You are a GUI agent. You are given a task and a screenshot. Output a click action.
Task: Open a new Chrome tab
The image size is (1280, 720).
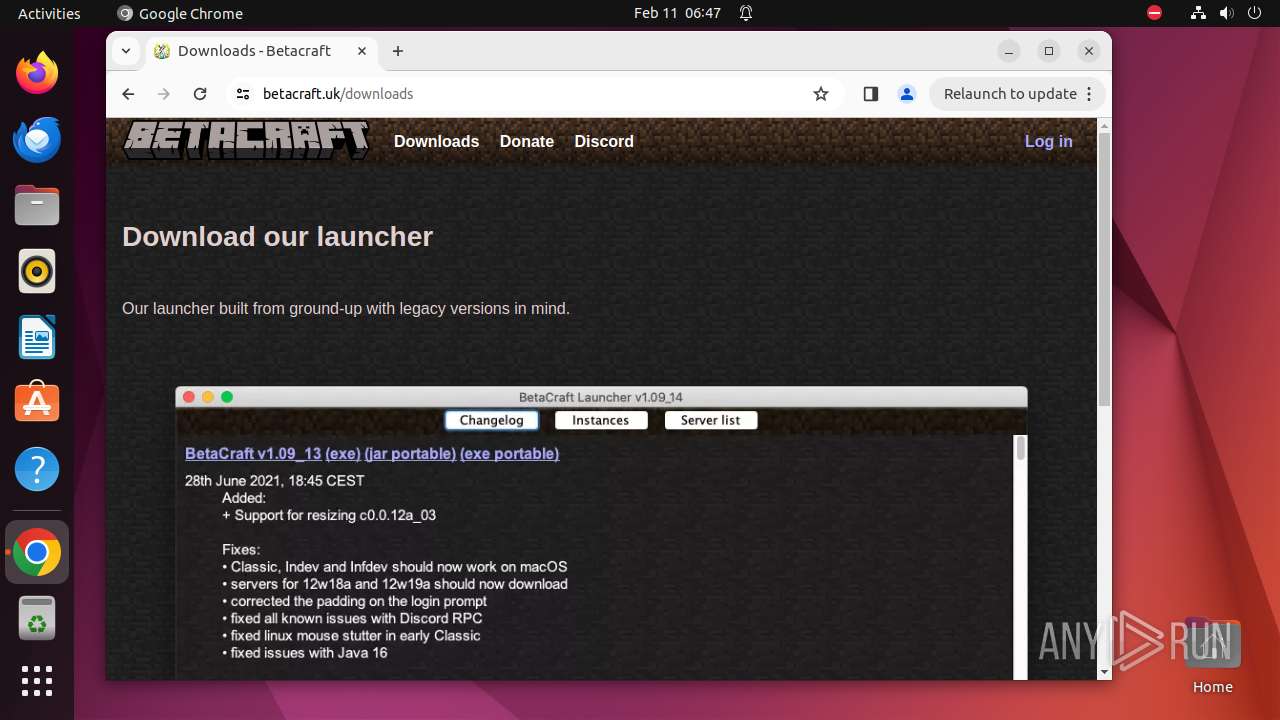(398, 51)
